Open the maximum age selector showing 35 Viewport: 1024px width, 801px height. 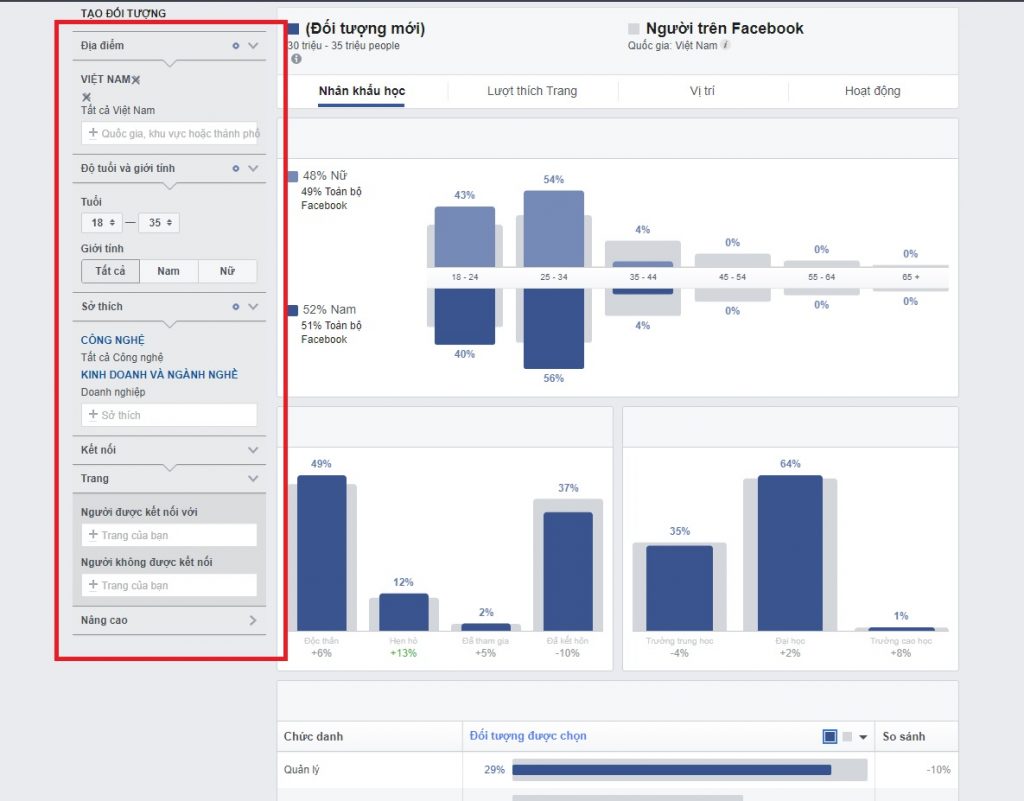(x=159, y=223)
